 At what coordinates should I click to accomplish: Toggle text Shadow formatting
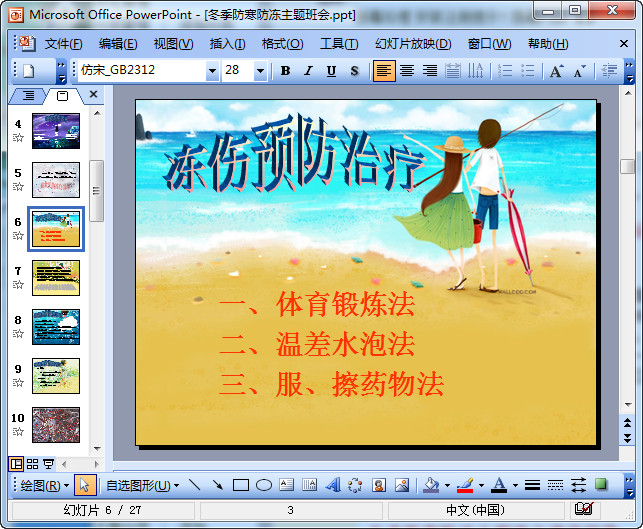[x=354, y=71]
